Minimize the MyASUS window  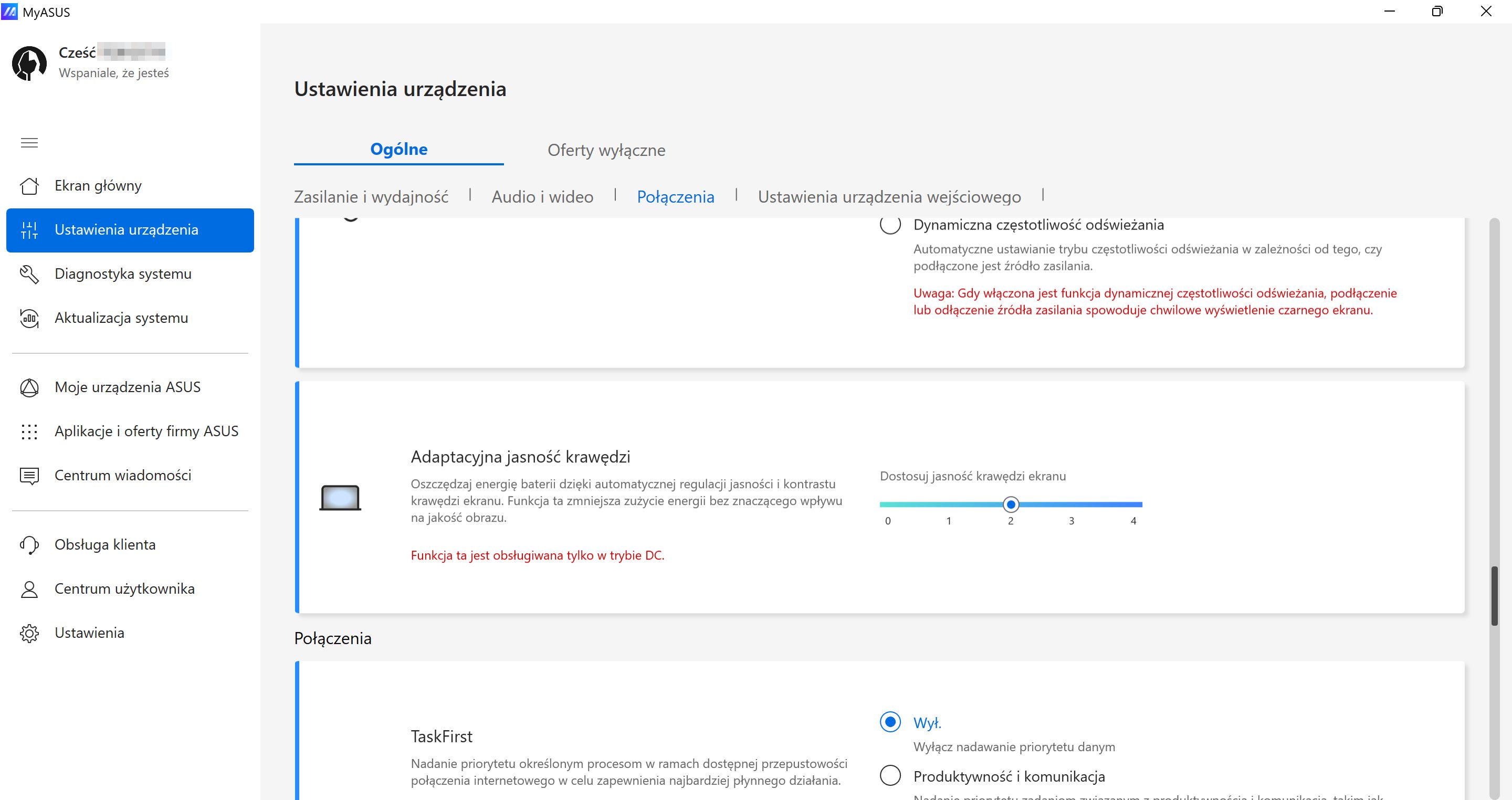(1389, 11)
